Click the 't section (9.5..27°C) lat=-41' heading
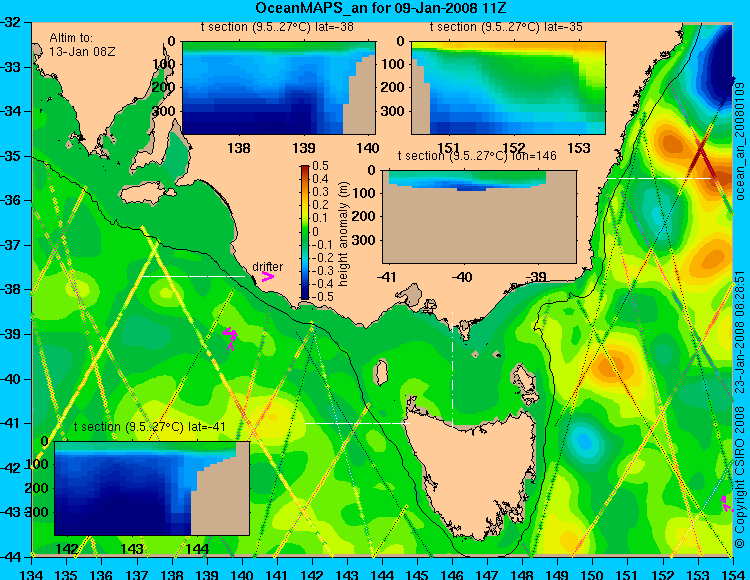This screenshot has height=580, width=750. click(150, 427)
